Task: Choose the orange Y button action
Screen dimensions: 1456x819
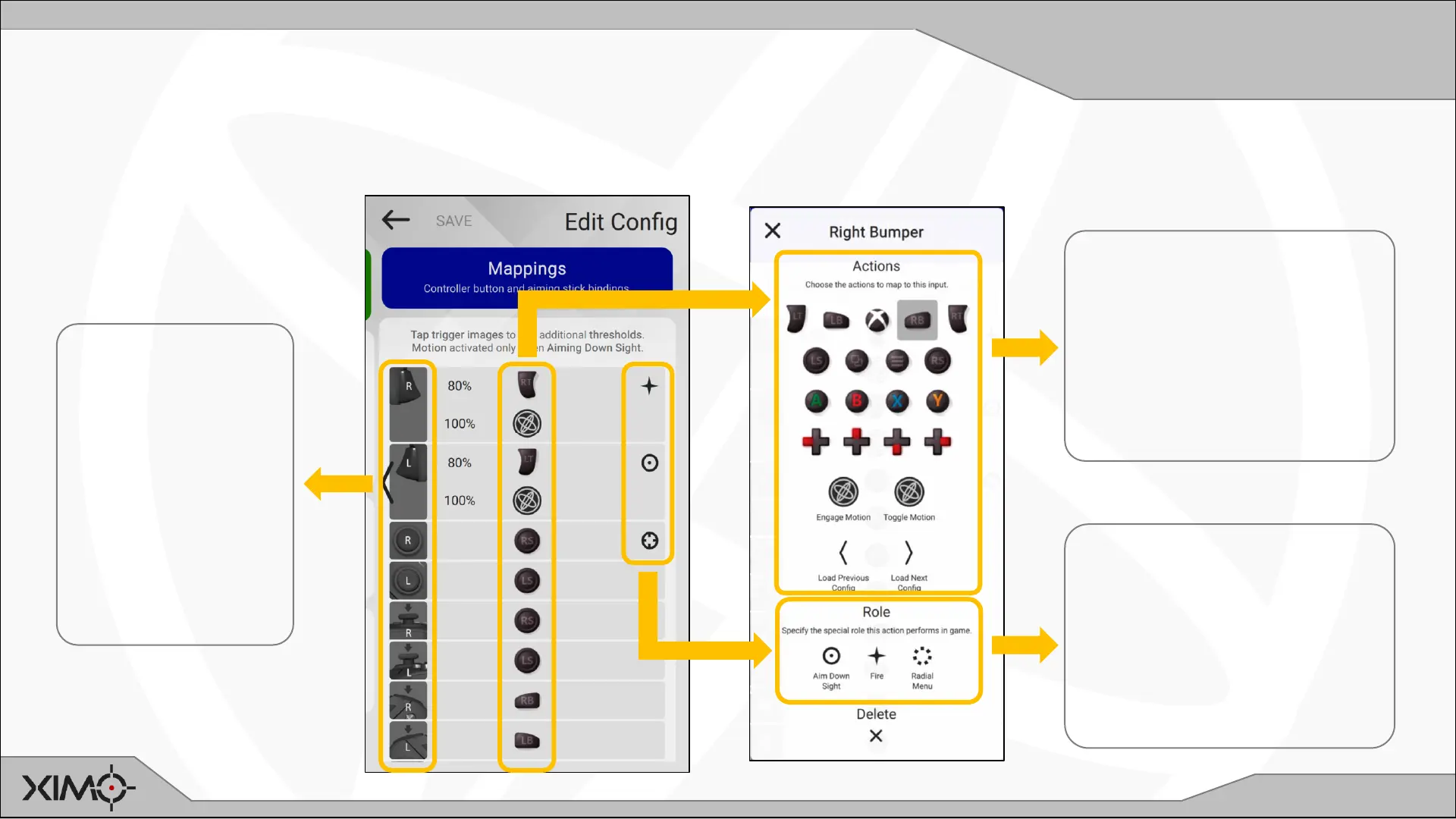Action: point(937,401)
